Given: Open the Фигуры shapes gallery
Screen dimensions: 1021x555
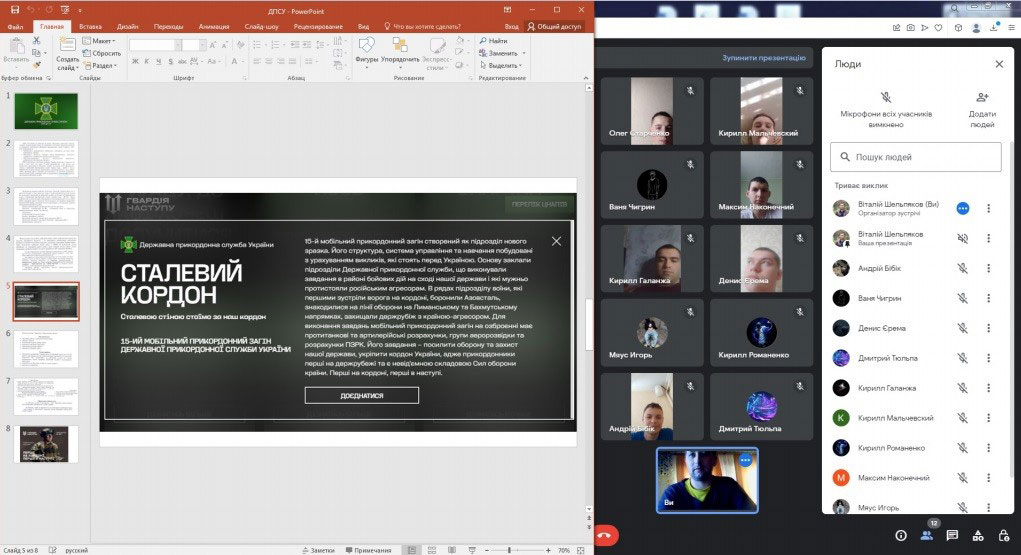Looking at the screenshot, I should [x=367, y=45].
